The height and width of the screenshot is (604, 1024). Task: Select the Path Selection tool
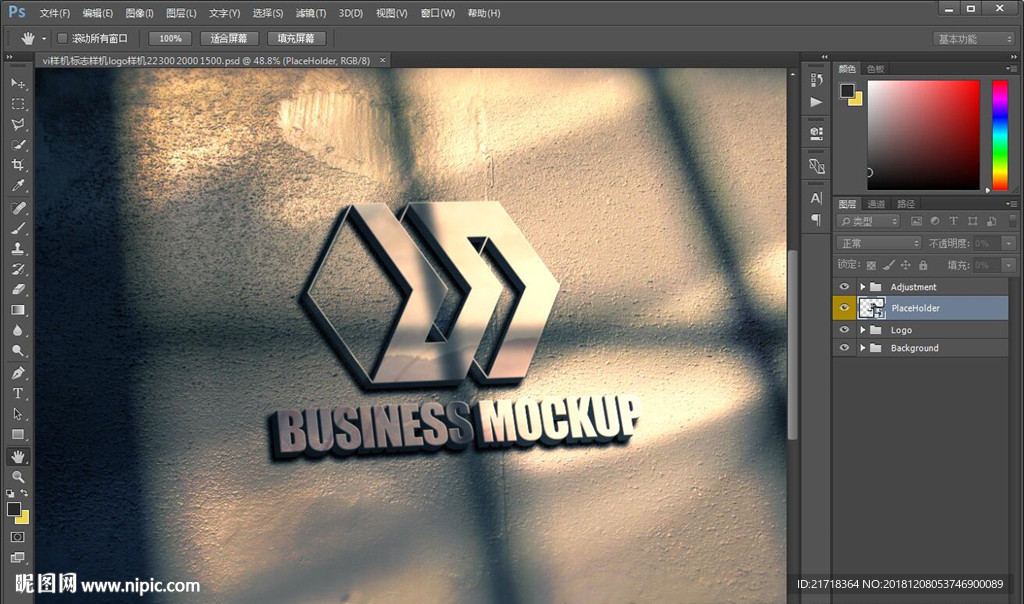pos(18,414)
